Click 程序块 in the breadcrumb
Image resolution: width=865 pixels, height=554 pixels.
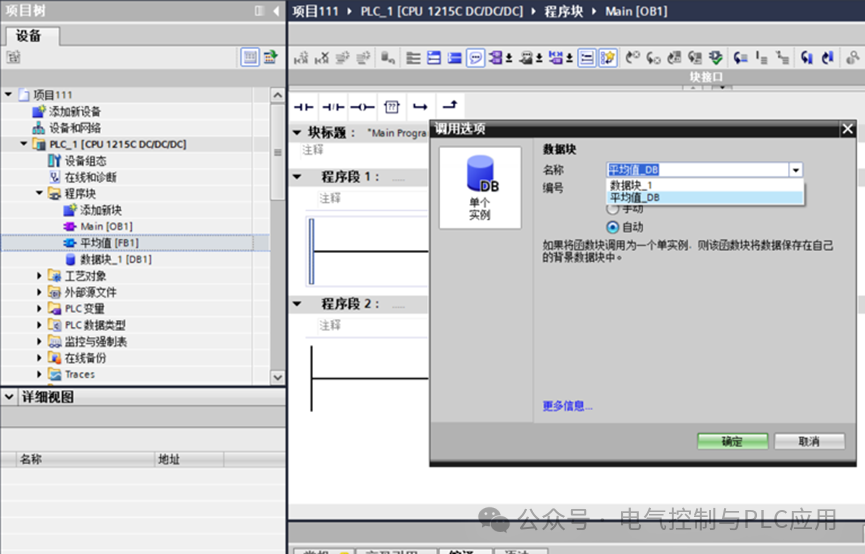pos(564,11)
